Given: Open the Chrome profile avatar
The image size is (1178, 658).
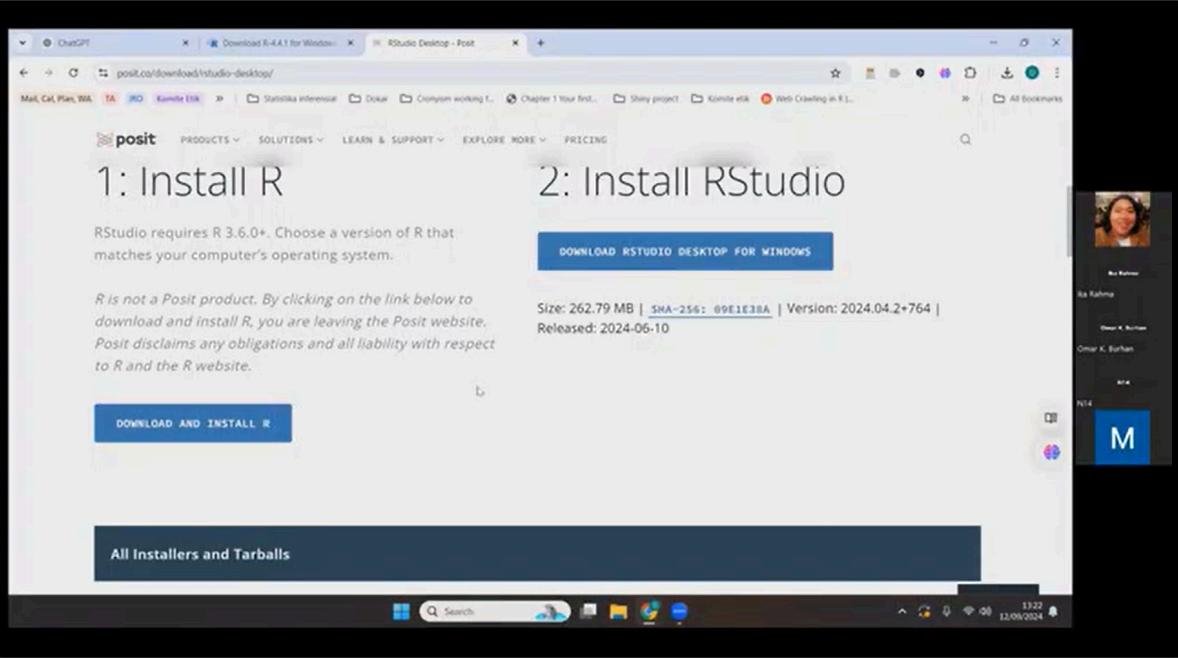Looking at the screenshot, I should [1032, 73].
